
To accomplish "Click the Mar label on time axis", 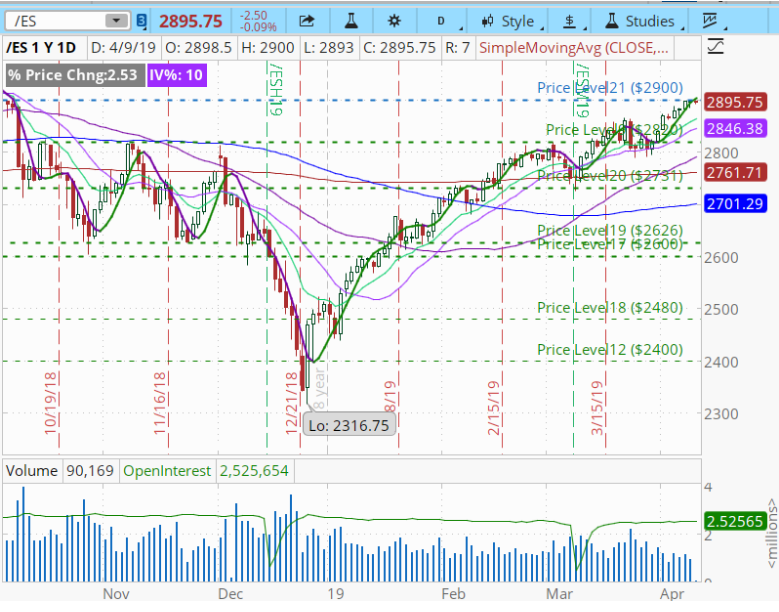I will 559,594.
